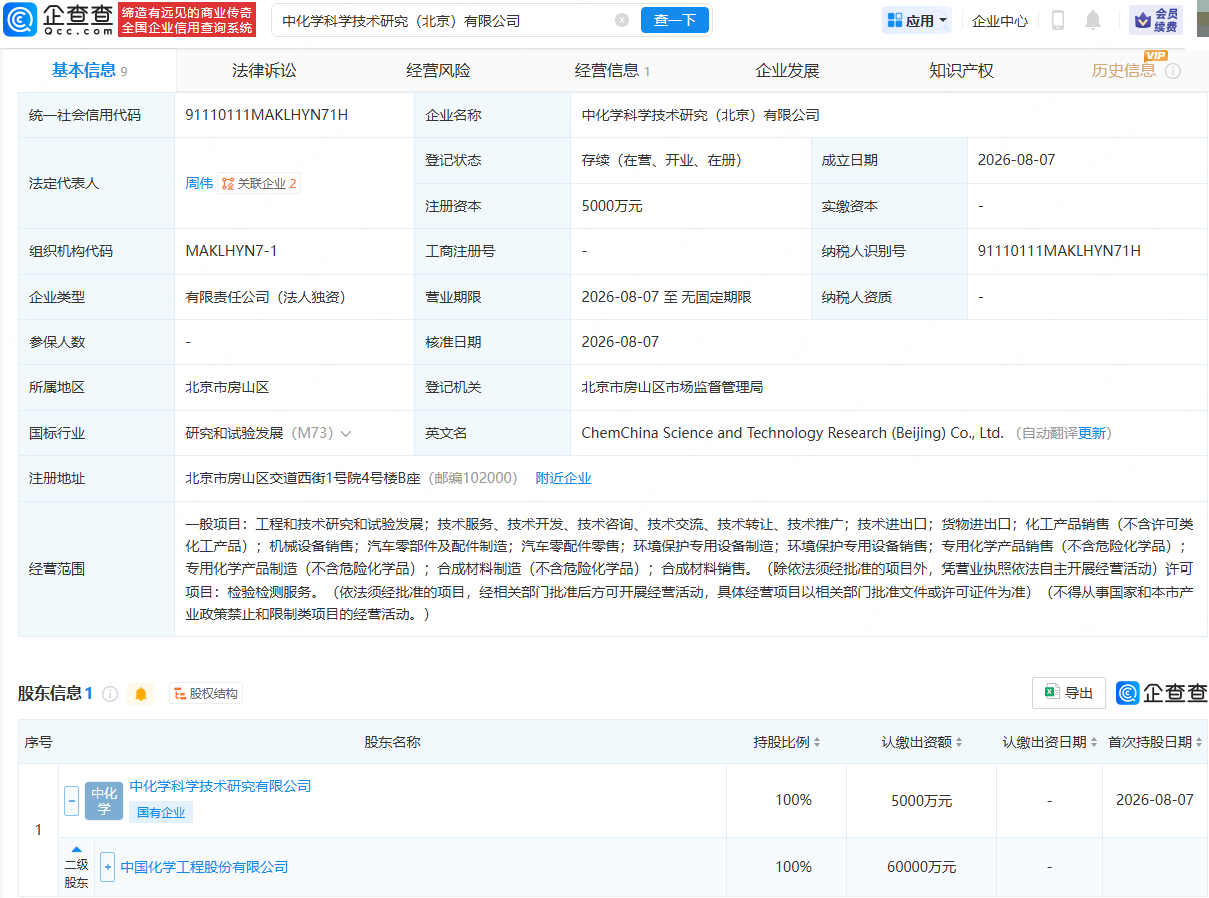Click the 查一下 search button
1209x898 pixels.
(675, 20)
